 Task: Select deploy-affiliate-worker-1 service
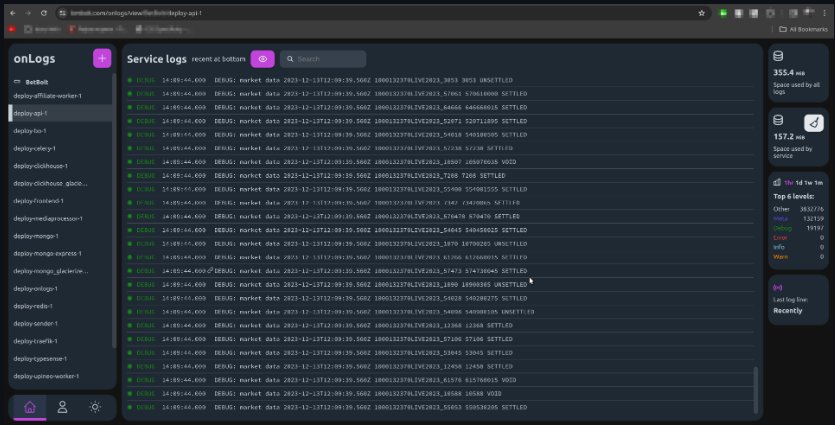[48, 96]
